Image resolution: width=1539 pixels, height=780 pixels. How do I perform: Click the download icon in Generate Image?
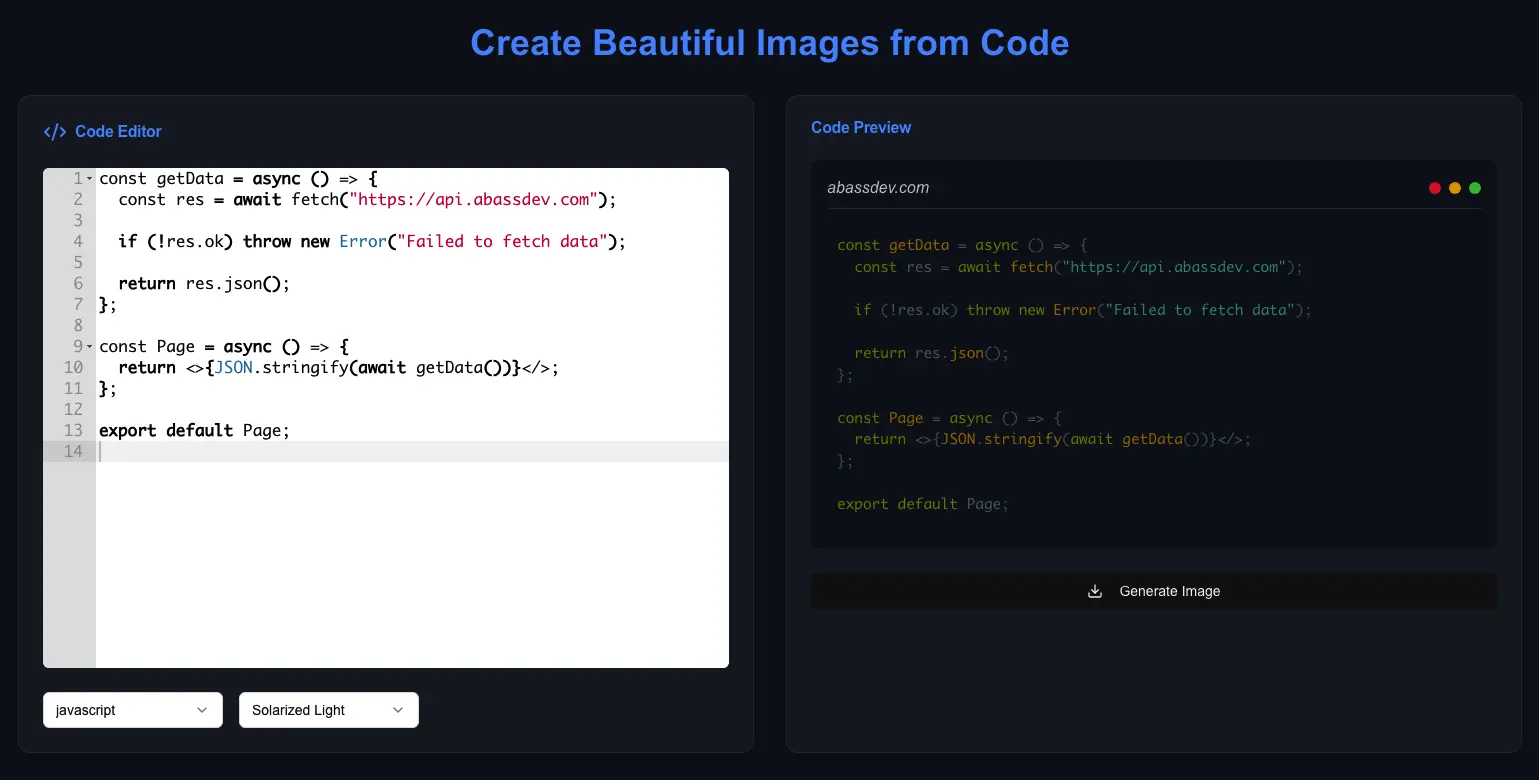[x=1095, y=591]
